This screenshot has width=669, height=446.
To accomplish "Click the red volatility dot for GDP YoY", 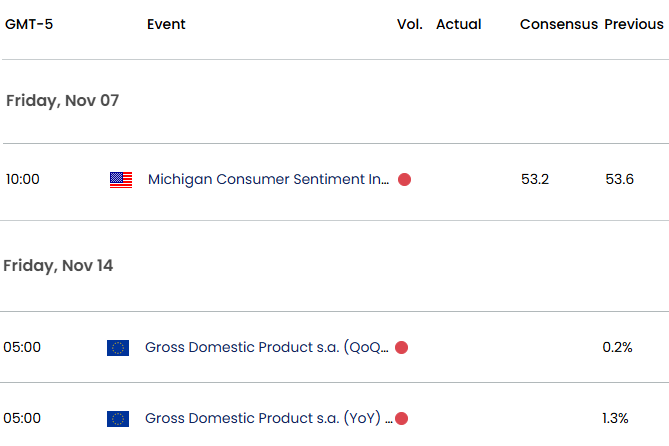I will (401, 418).
